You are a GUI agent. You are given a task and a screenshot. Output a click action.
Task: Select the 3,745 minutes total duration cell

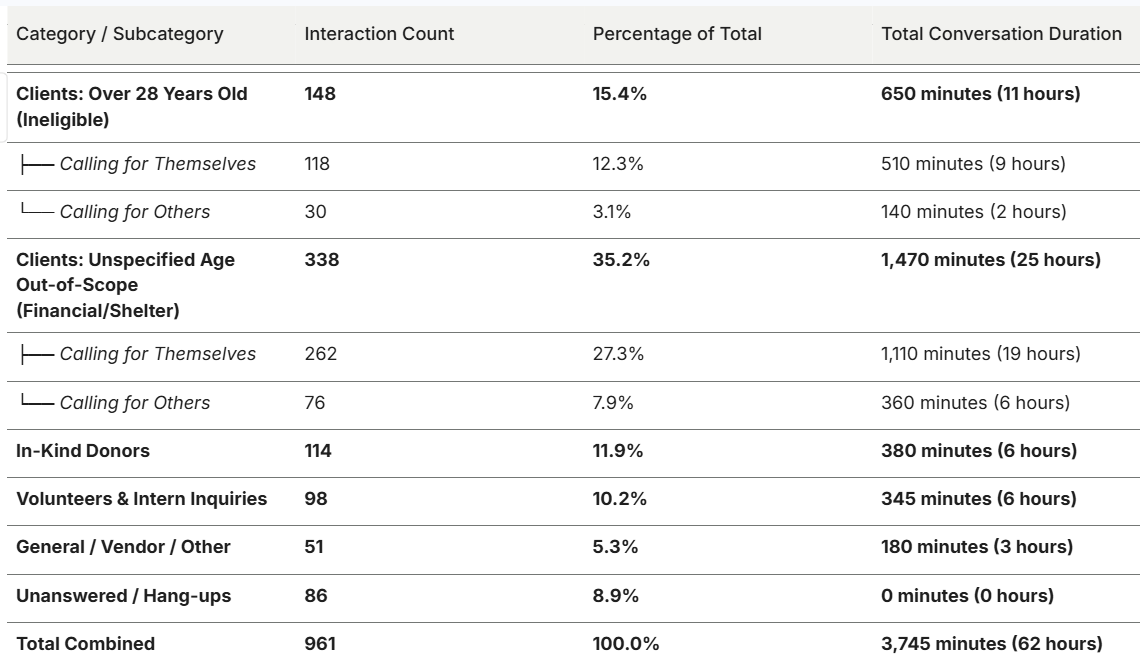992,644
